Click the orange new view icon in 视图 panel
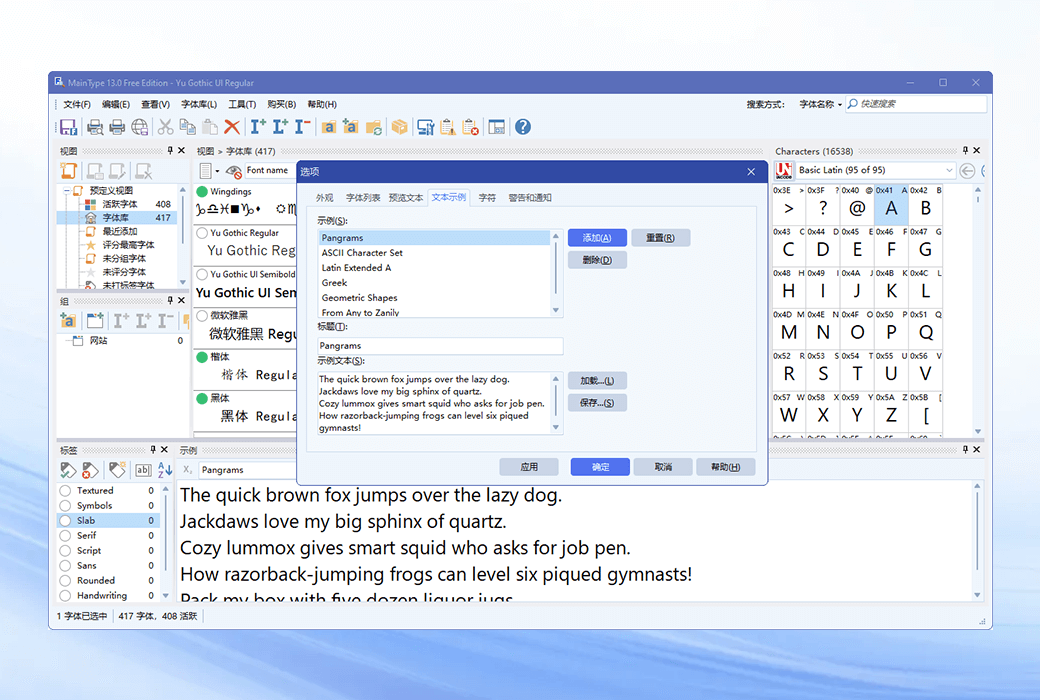Screen dimensions: 1040x700 pyautogui.click(x=69, y=171)
